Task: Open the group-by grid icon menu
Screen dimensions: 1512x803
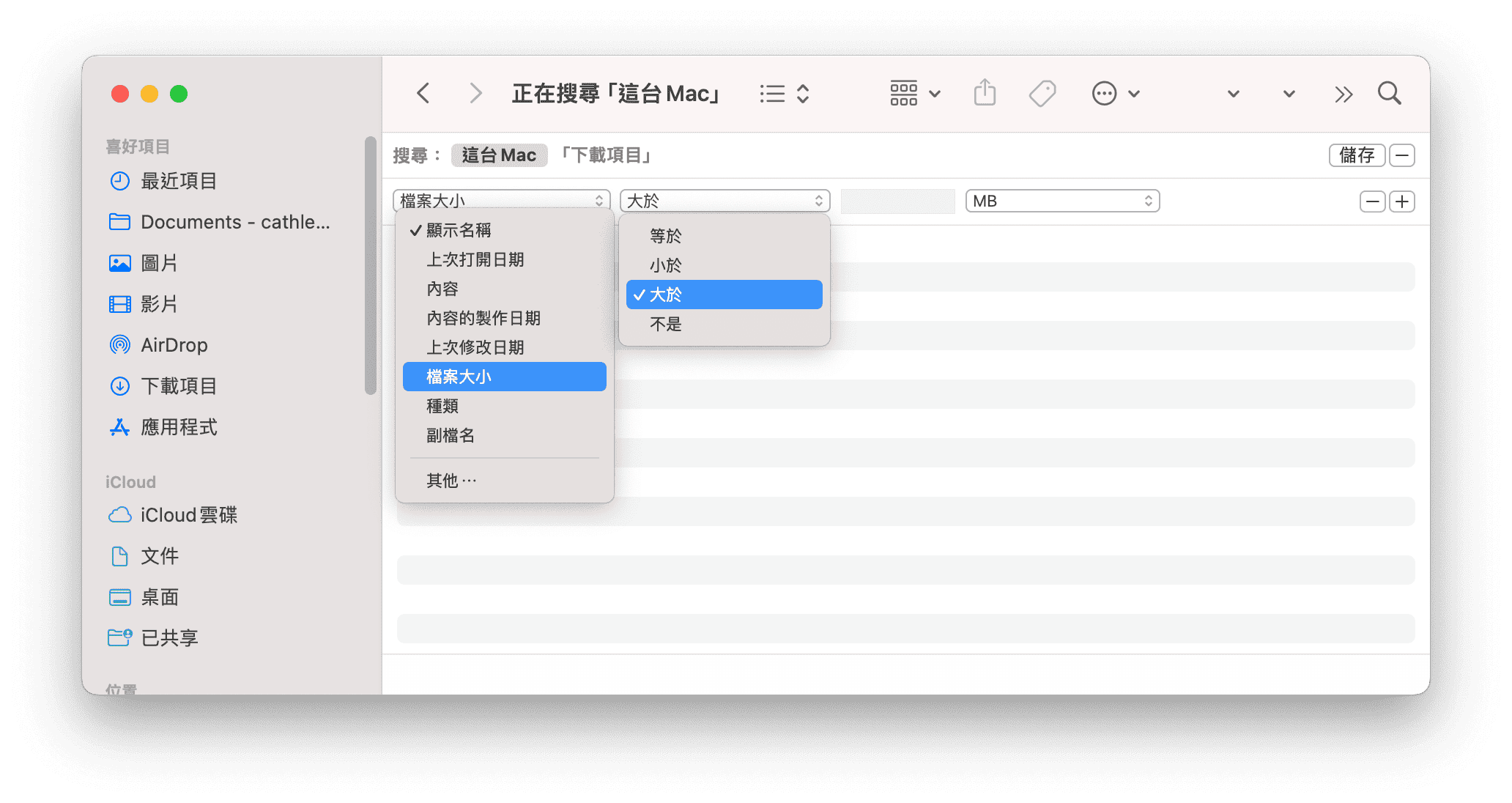Action: tap(915, 94)
